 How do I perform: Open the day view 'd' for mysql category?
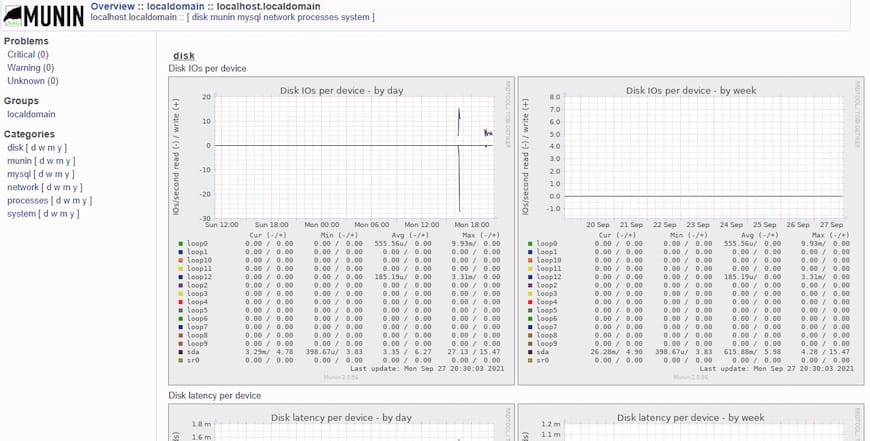point(42,174)
